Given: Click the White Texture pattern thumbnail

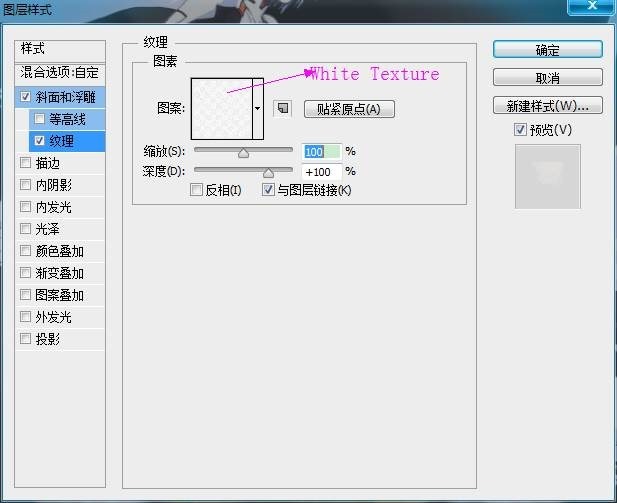Looking at the screenshot, I should point(222,109).
